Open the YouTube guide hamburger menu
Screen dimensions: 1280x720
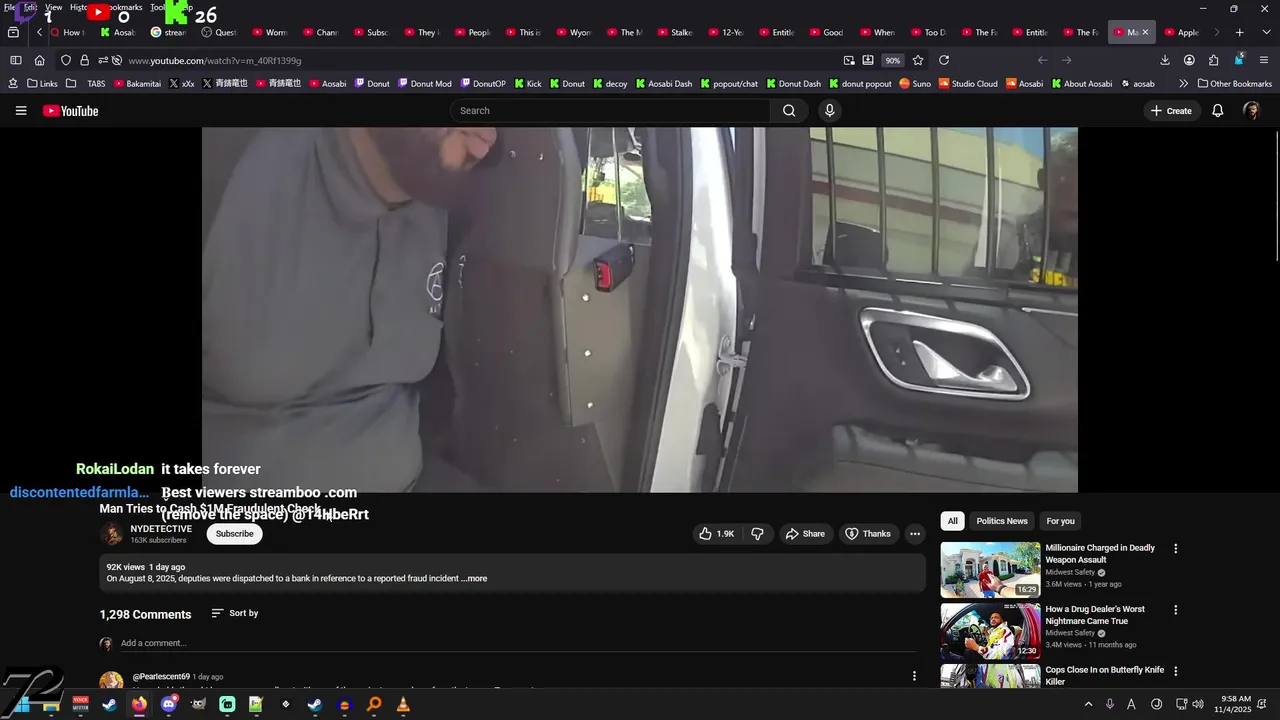tap(21, 111)
